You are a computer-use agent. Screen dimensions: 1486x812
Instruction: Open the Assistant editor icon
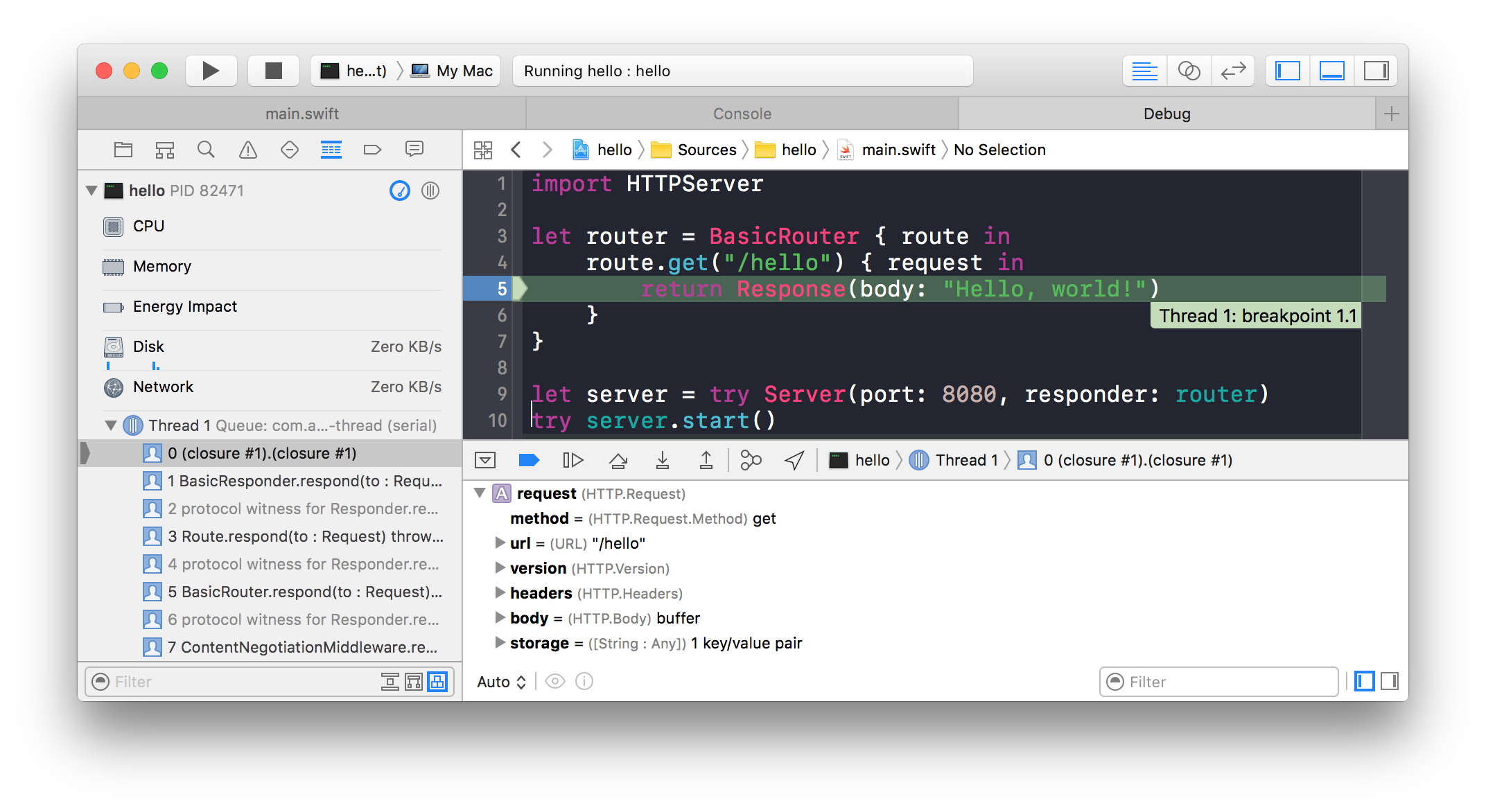pyautogui.click(x=1189, y=71)
